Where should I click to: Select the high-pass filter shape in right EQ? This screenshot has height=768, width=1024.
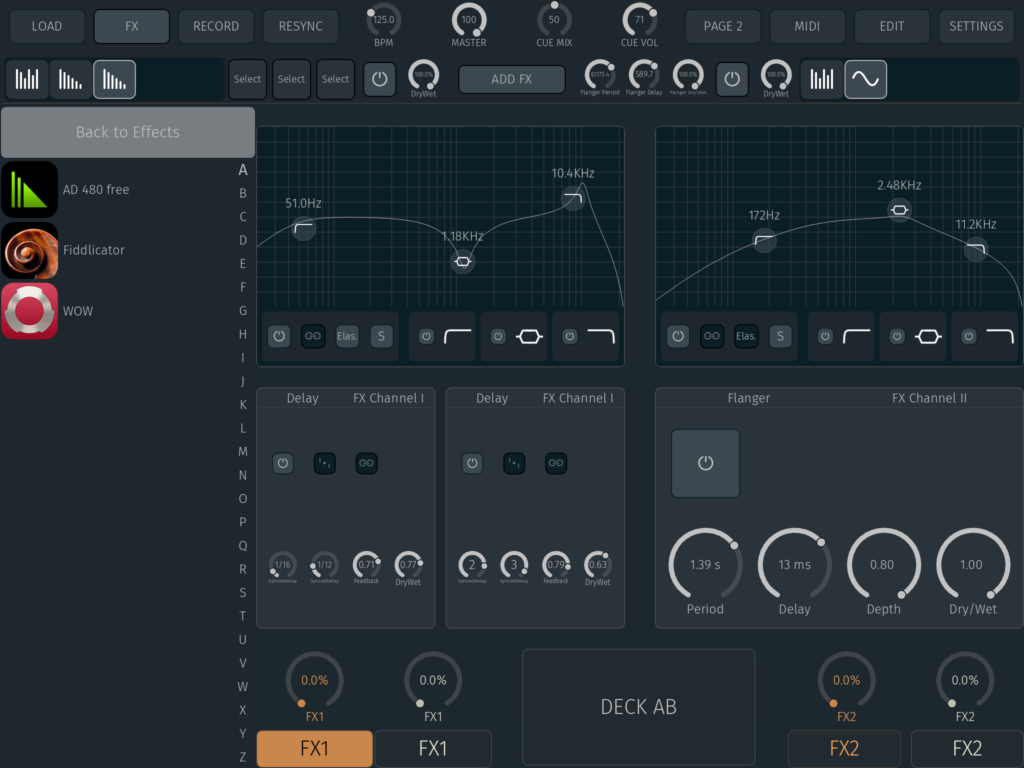[x=857, y=337]
